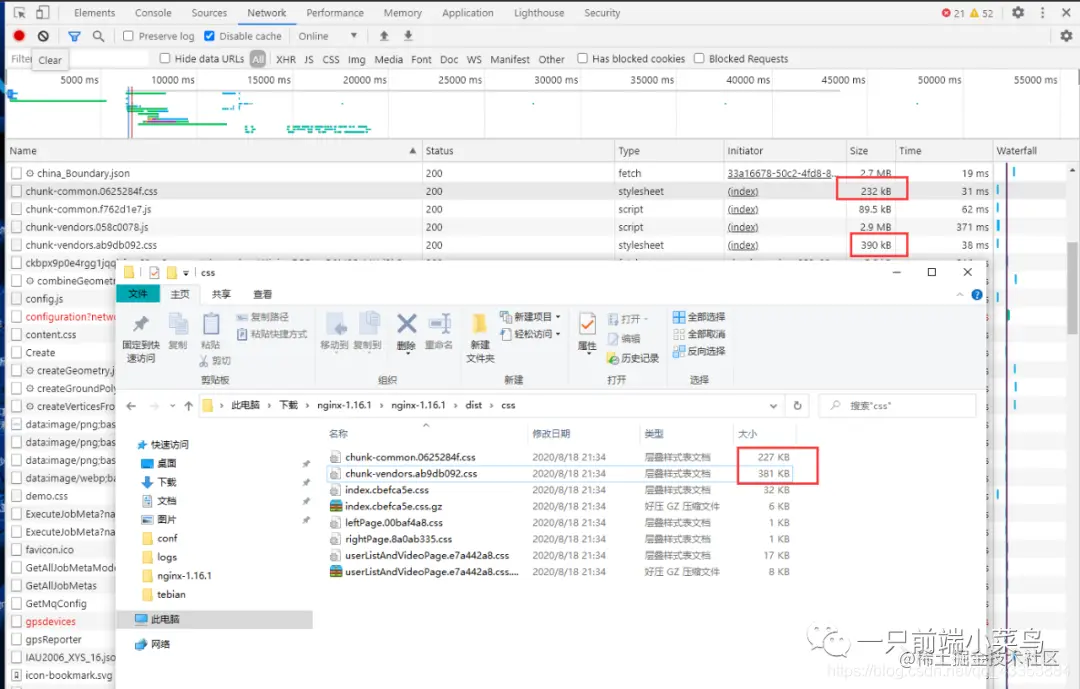Click Explorer up one level arrow

point(189,406)
